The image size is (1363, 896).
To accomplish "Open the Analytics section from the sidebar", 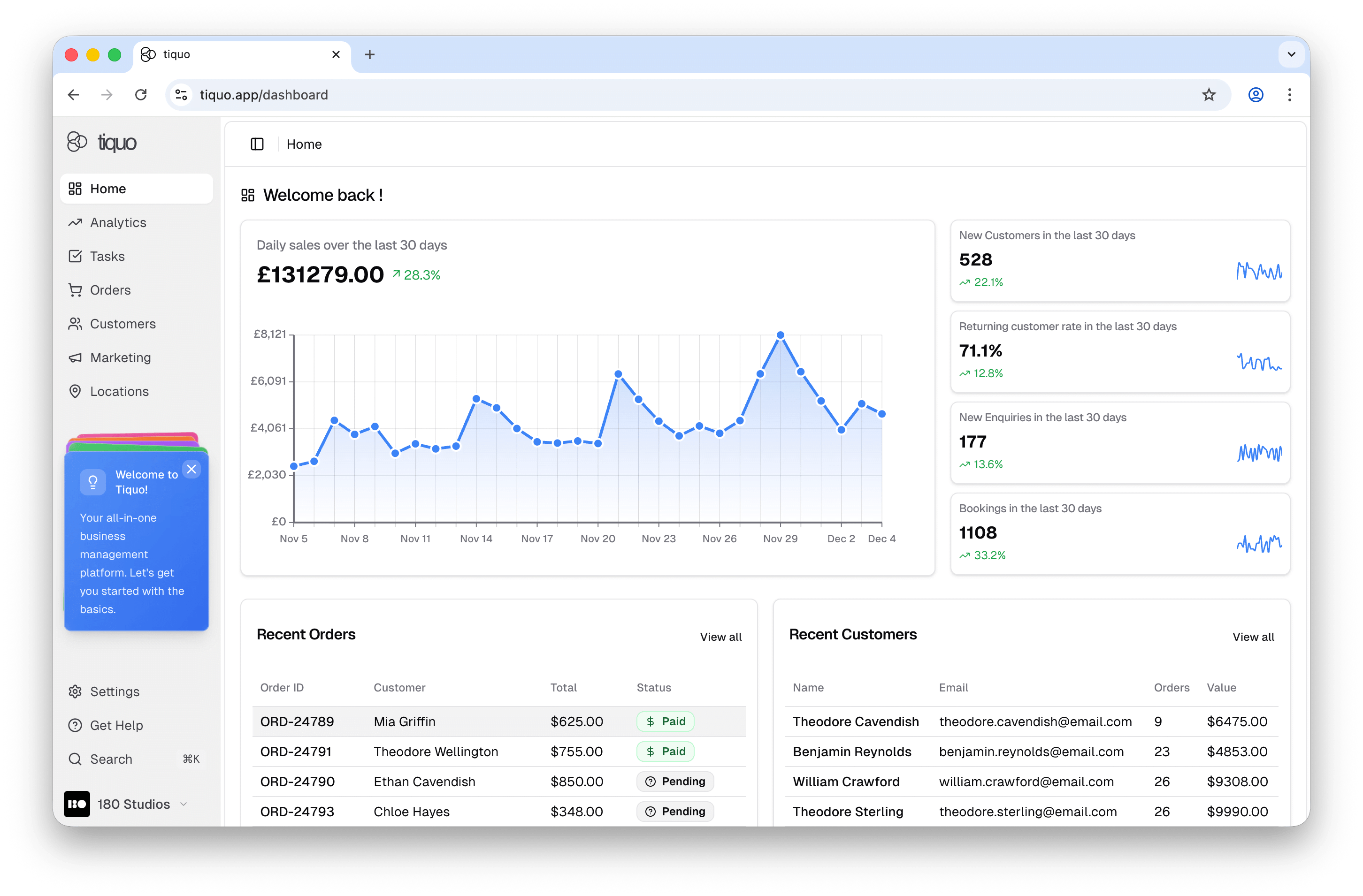I will pos(117,223).
